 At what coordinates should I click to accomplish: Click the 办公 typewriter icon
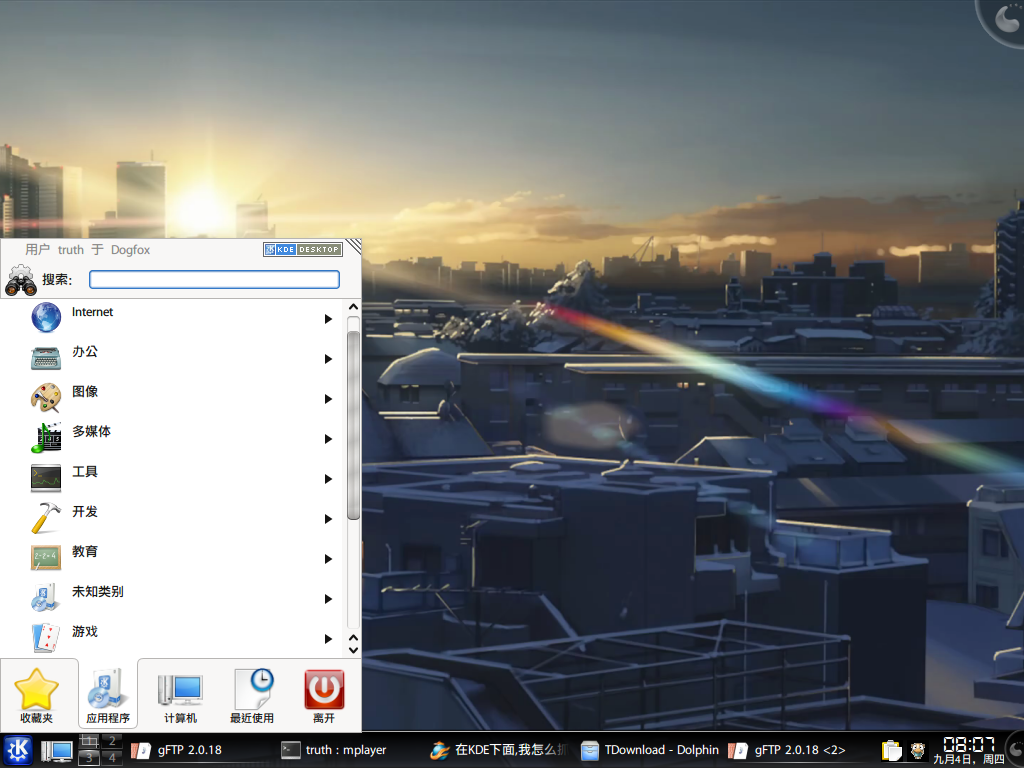tap(46, 358)
